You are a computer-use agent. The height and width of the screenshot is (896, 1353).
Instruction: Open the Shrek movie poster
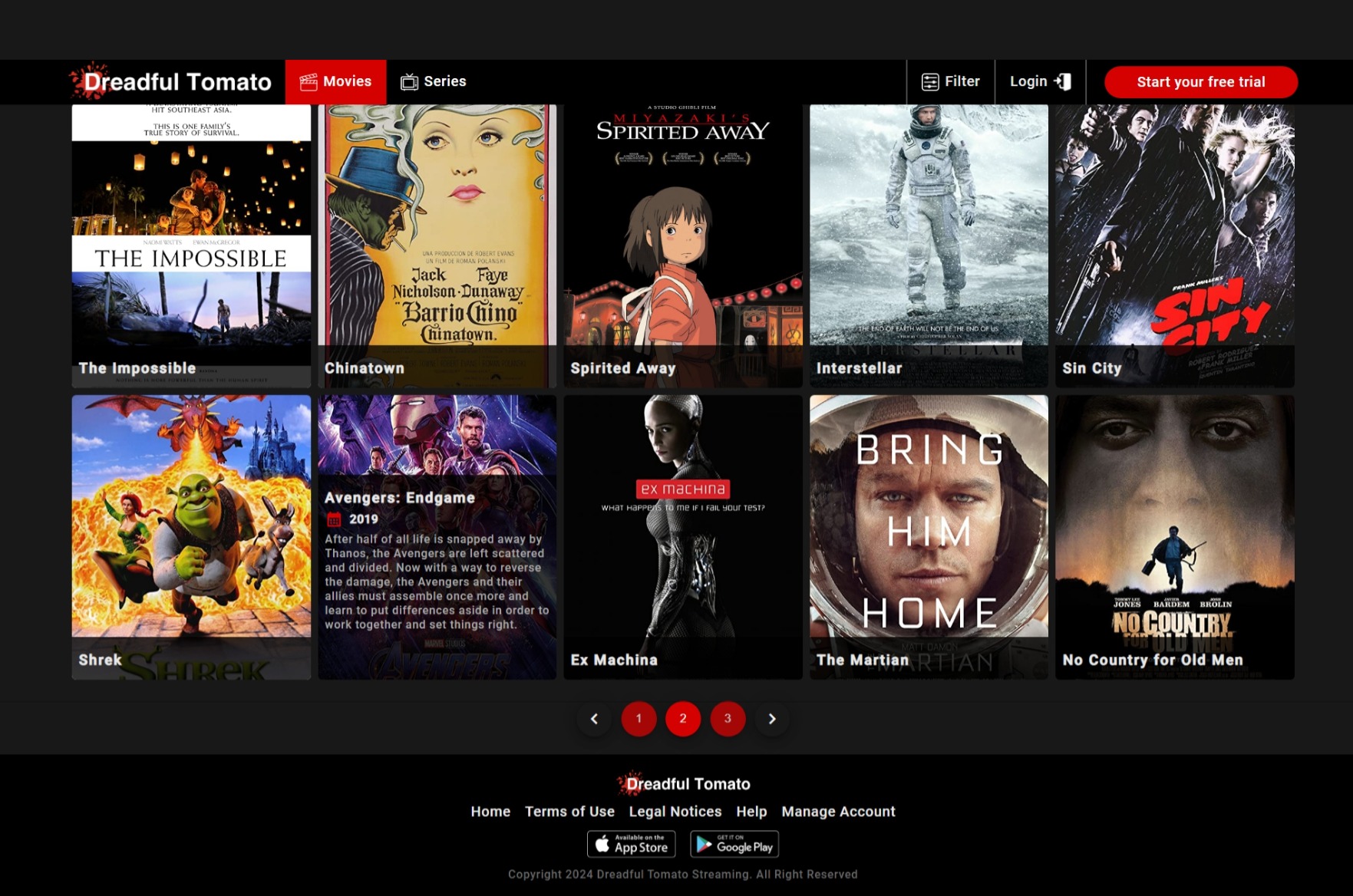191,537
